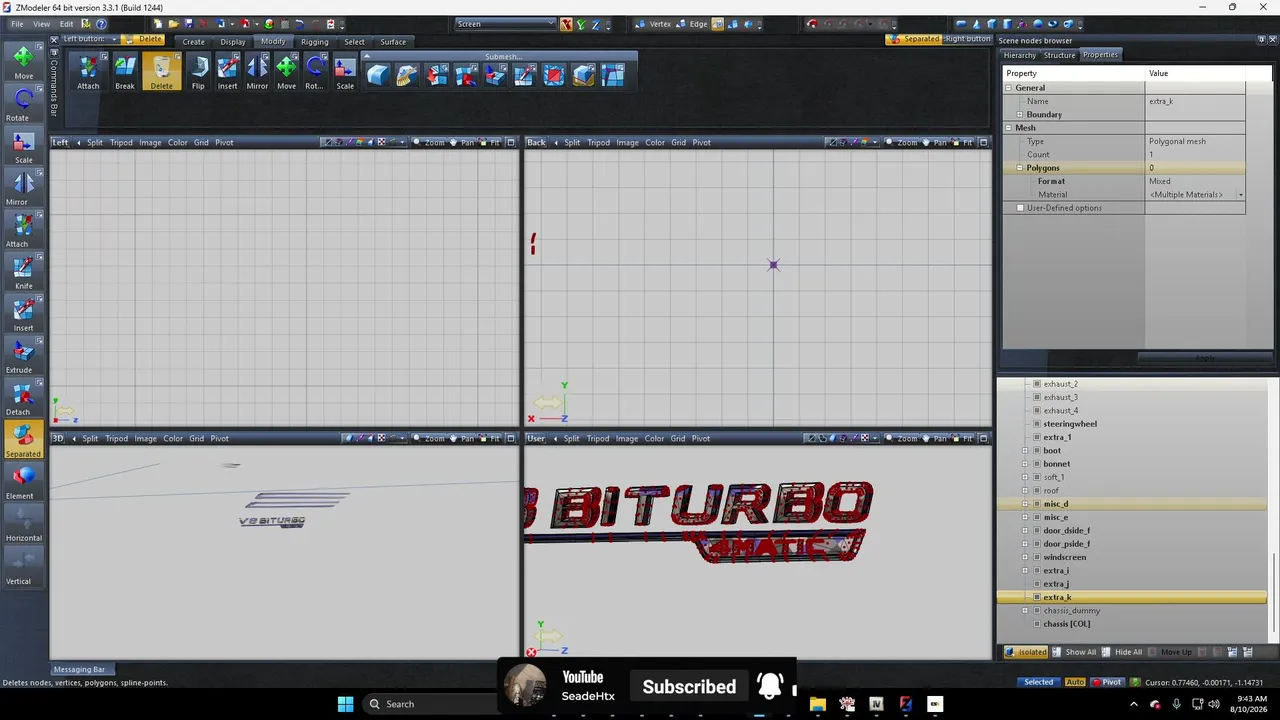Select the Detach tool
1280x720 pixels.
(x=23, y=398)
